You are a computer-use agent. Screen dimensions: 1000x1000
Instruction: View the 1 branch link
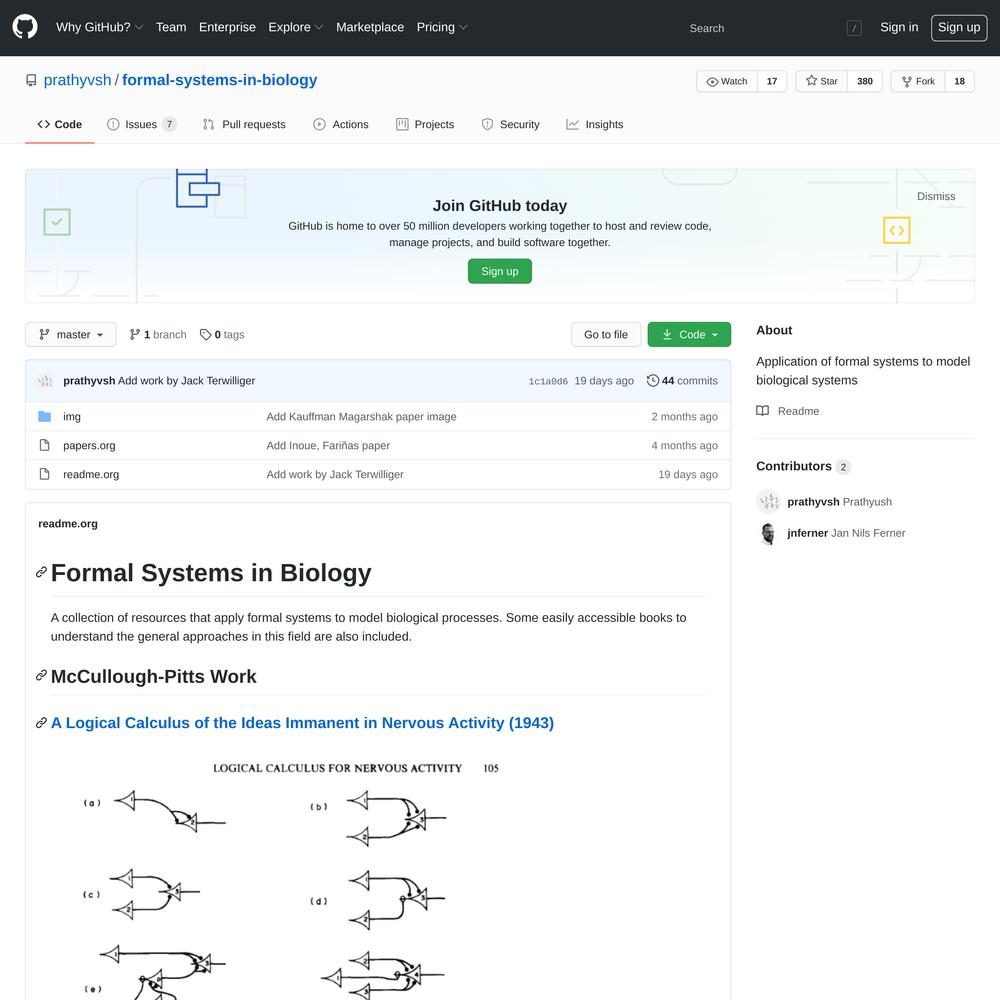coord(158,334)
